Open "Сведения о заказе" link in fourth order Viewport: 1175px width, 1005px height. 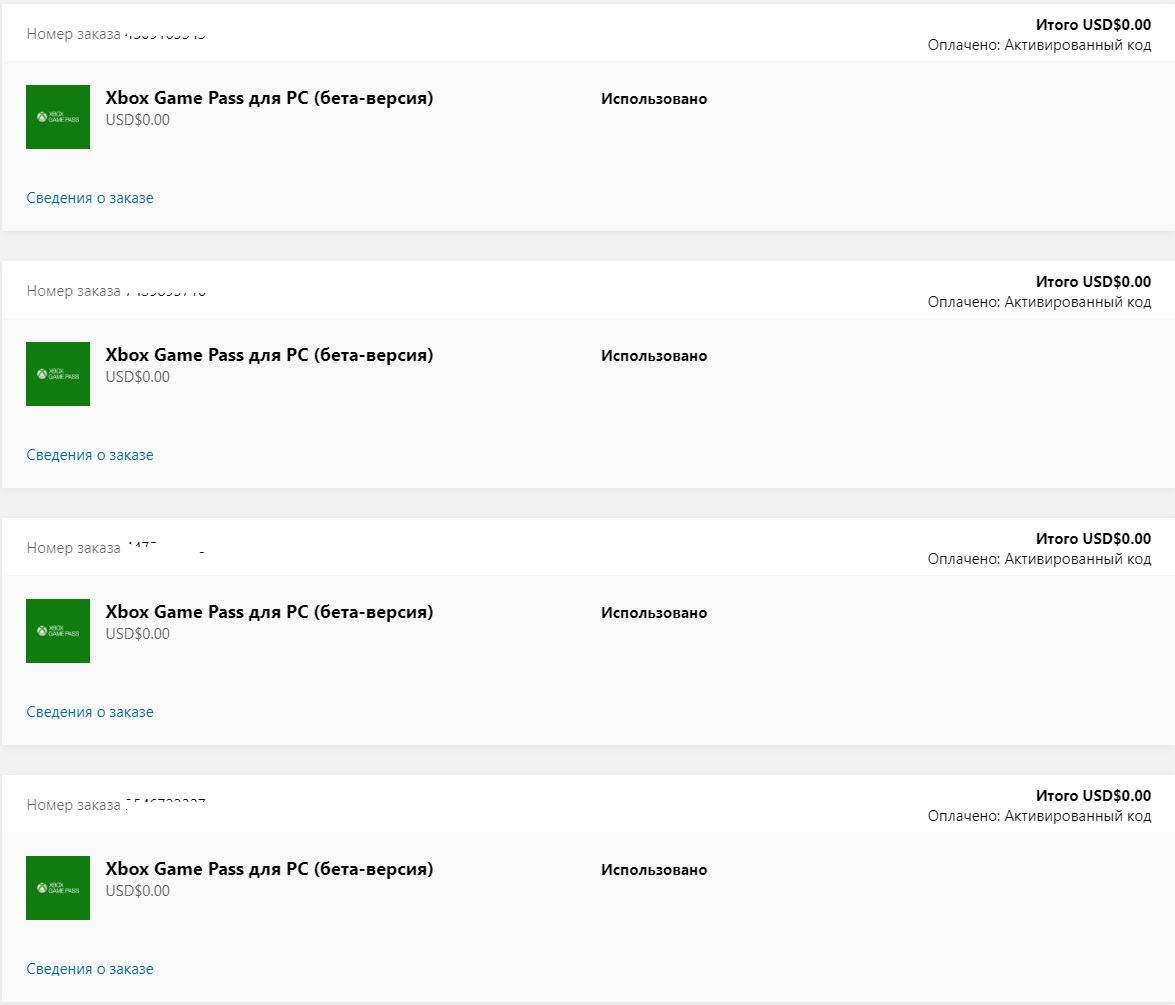[x=90, y=969]
